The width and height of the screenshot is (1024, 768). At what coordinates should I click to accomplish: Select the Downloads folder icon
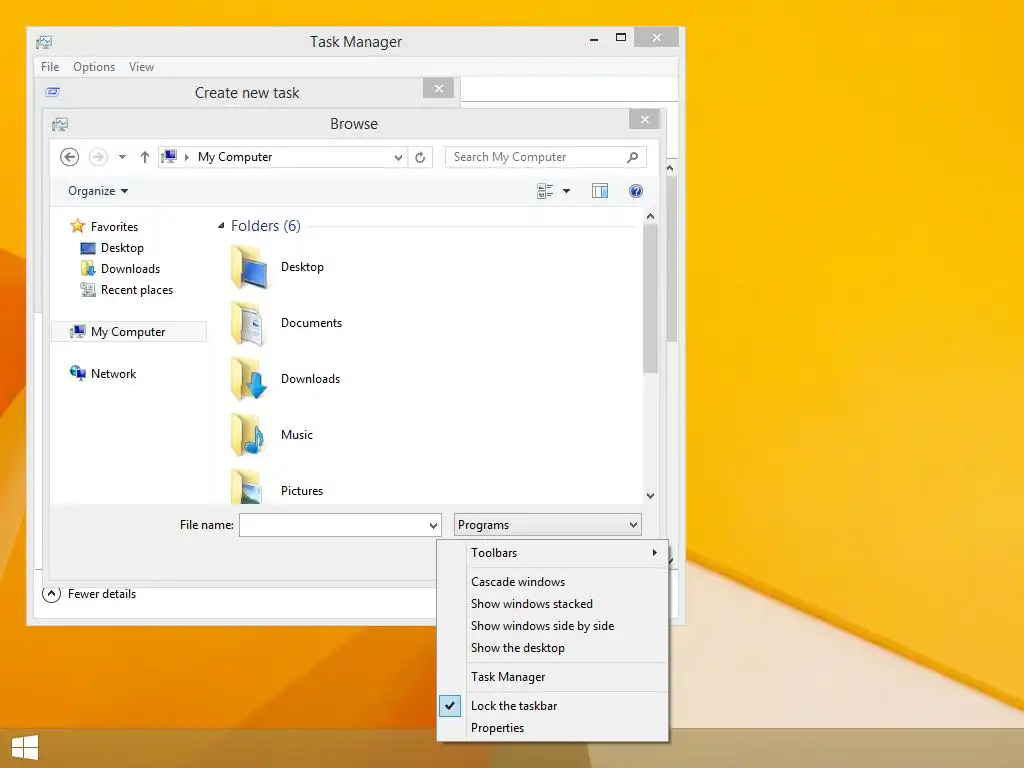[249, 379]
